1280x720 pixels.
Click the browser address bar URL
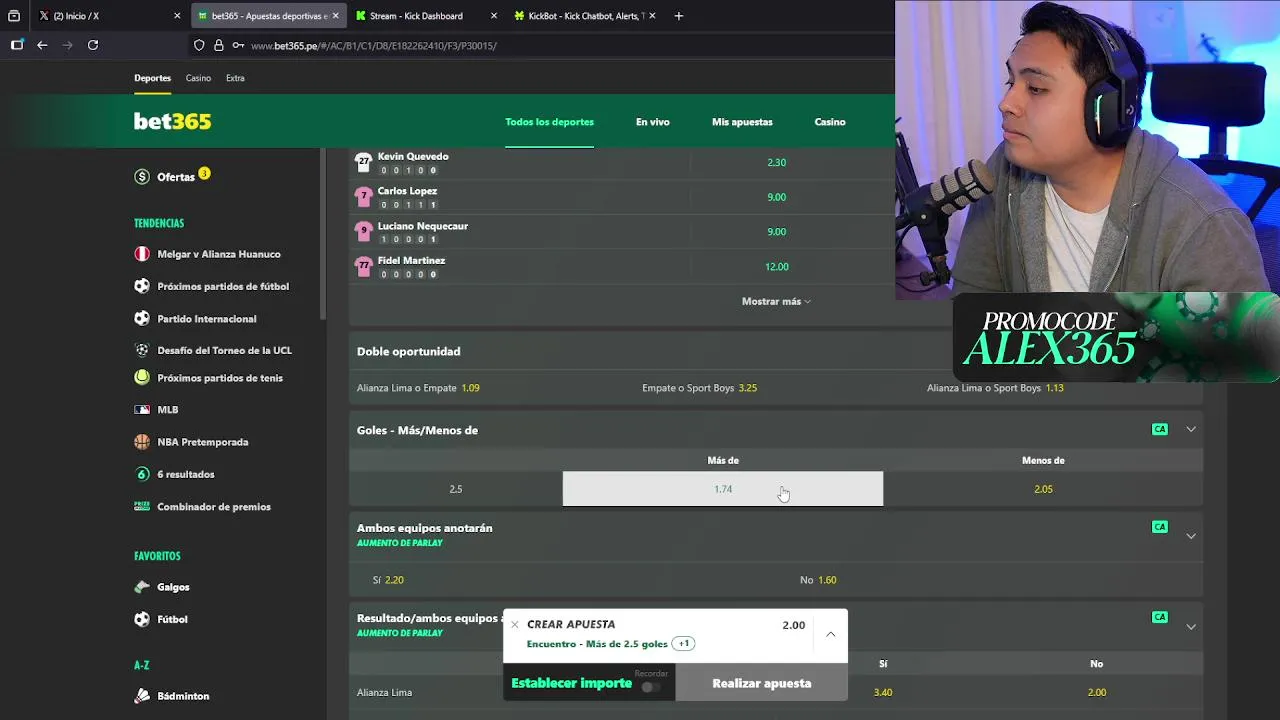pos(374,46)
